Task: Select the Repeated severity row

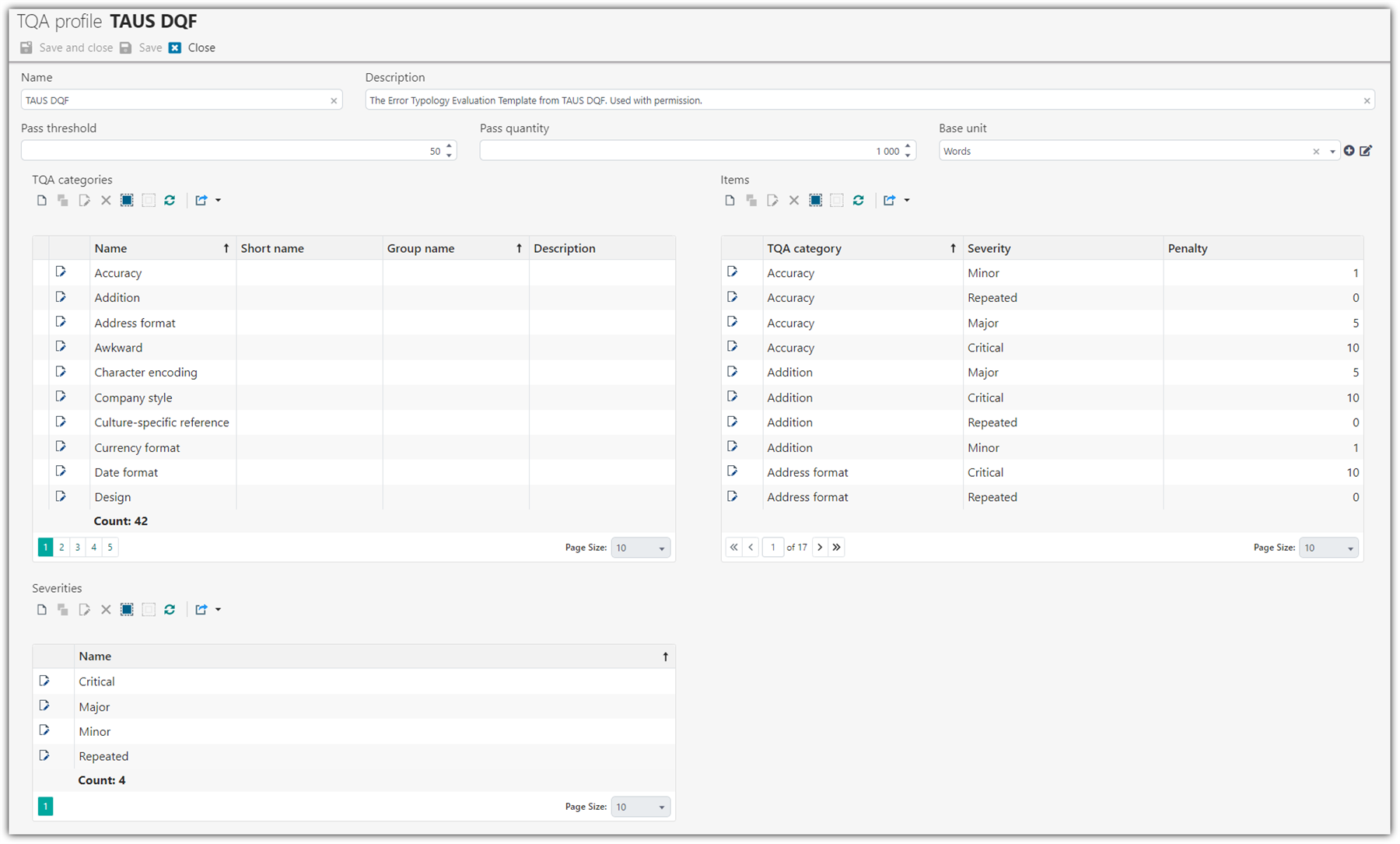Action: pyautogui.click(x=354, y=756)
